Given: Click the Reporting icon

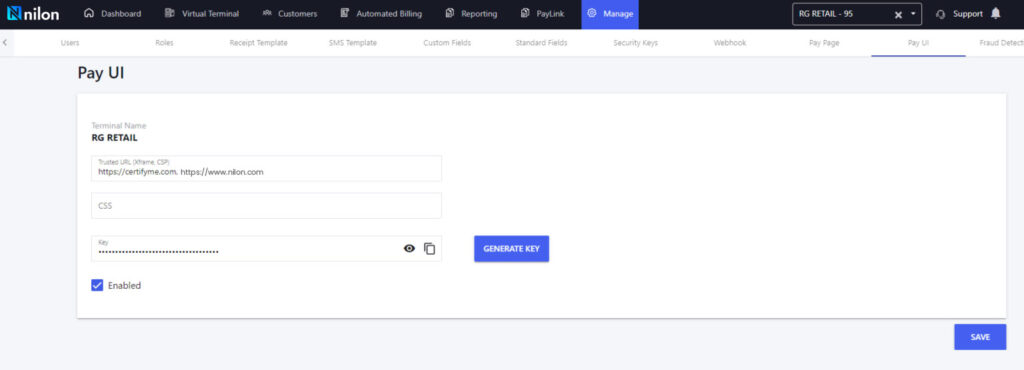Looking at the screenshot, I should tap(449, 13).
